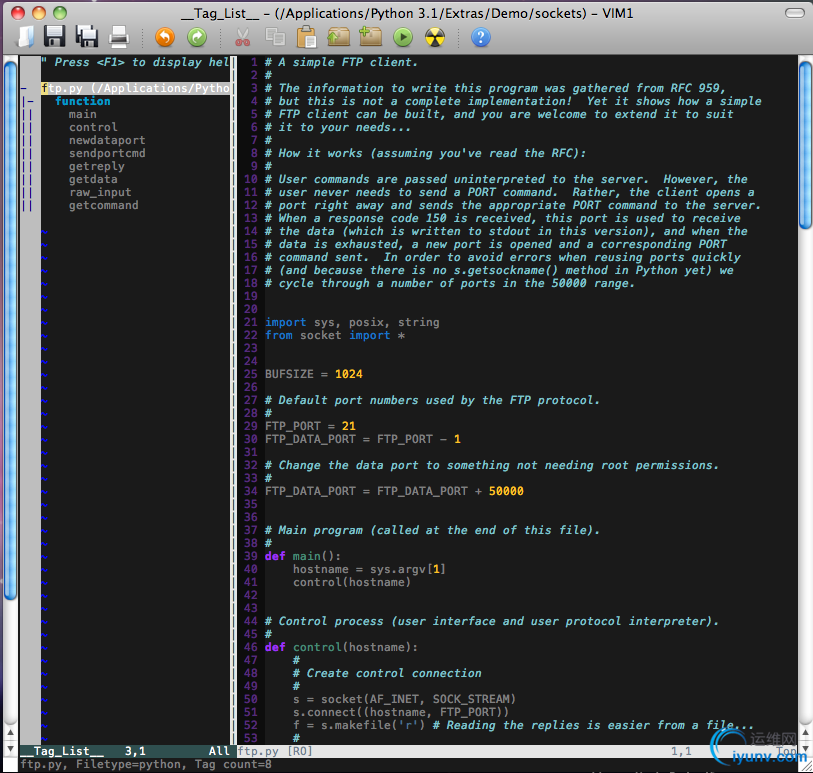
Task: Run script with green play icon
Action: [x=403, y=37]
